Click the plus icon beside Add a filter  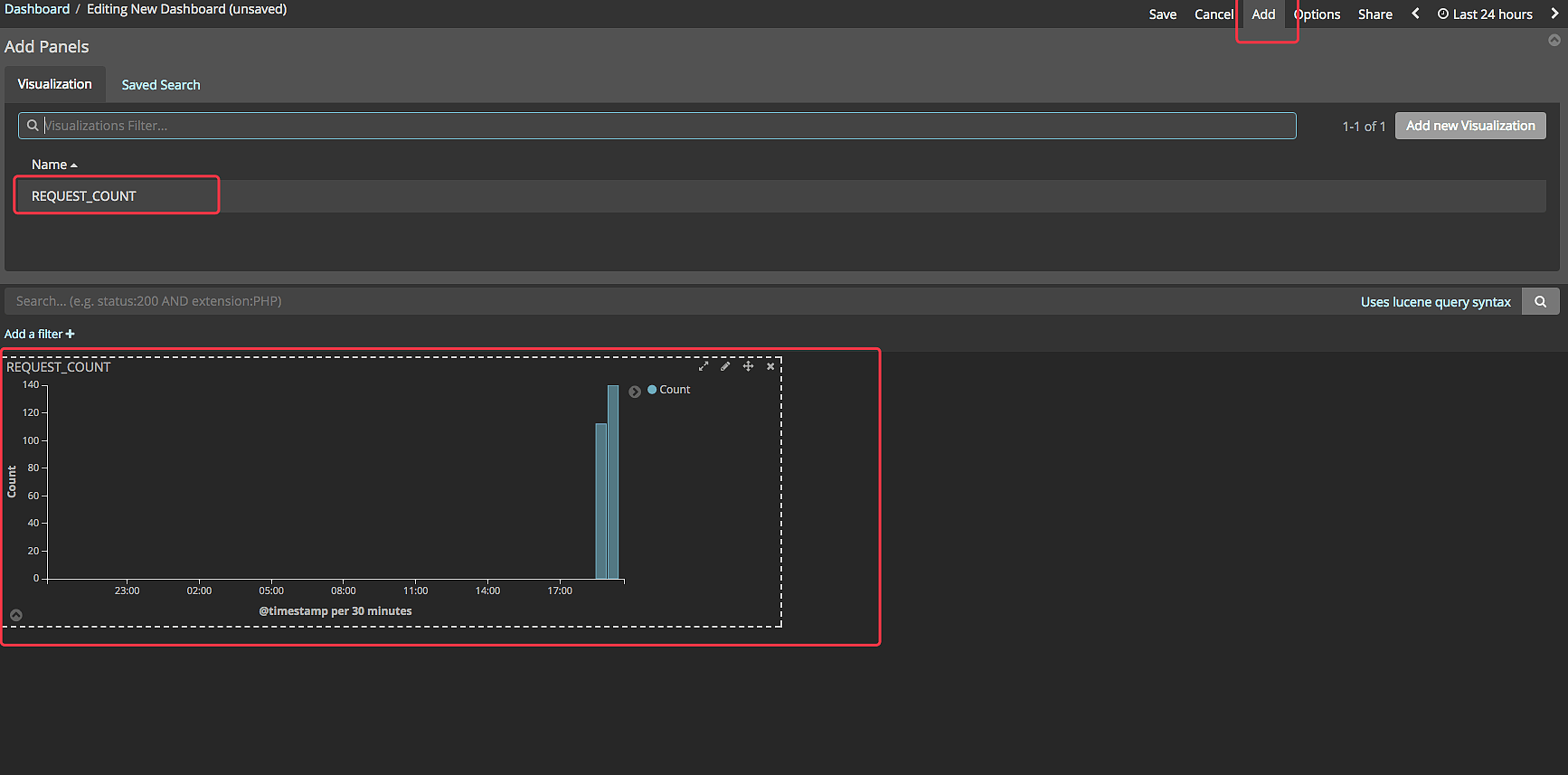pyautogui.click(x=71, y=335)
